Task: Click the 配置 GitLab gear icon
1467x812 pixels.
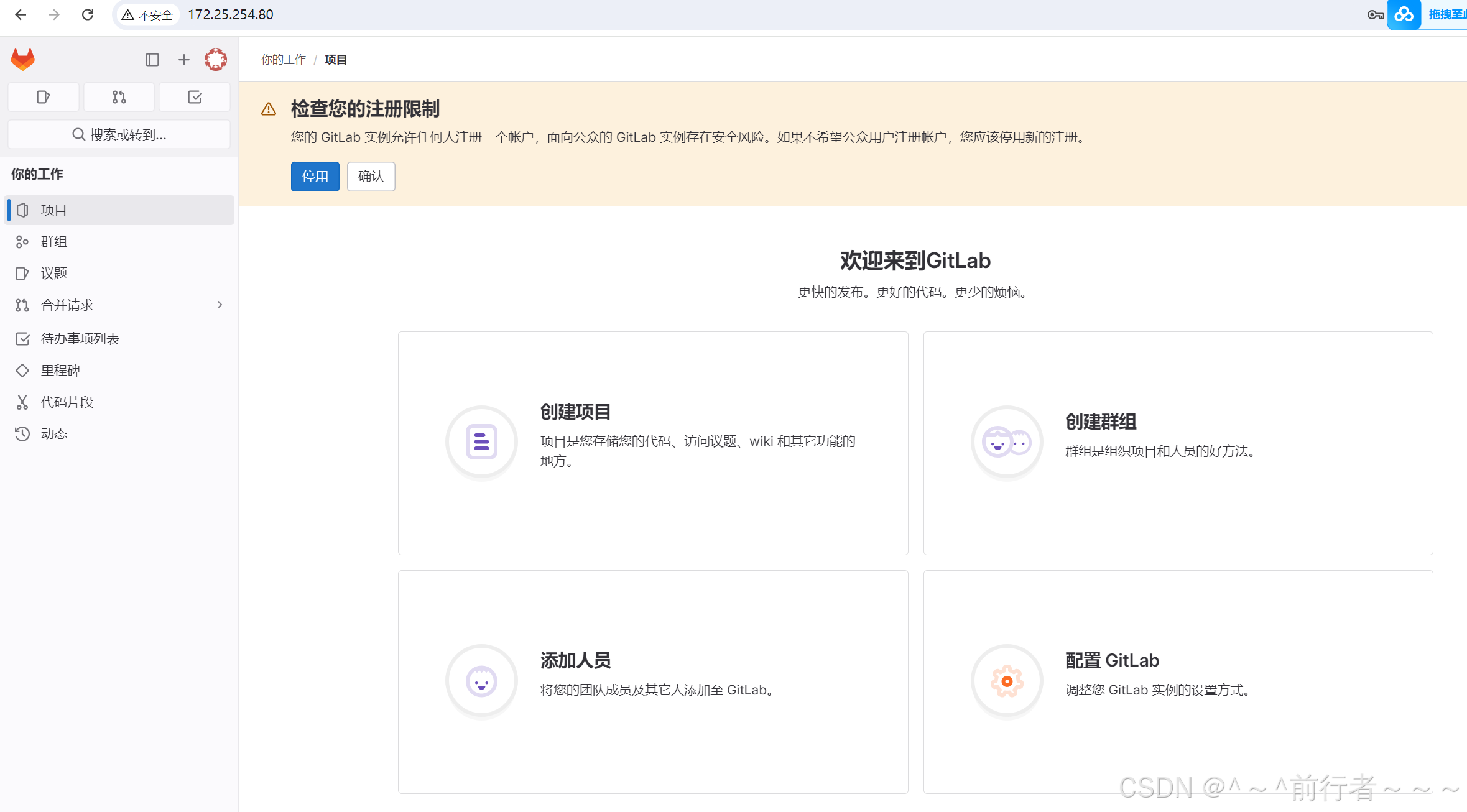Action: 1007,681
